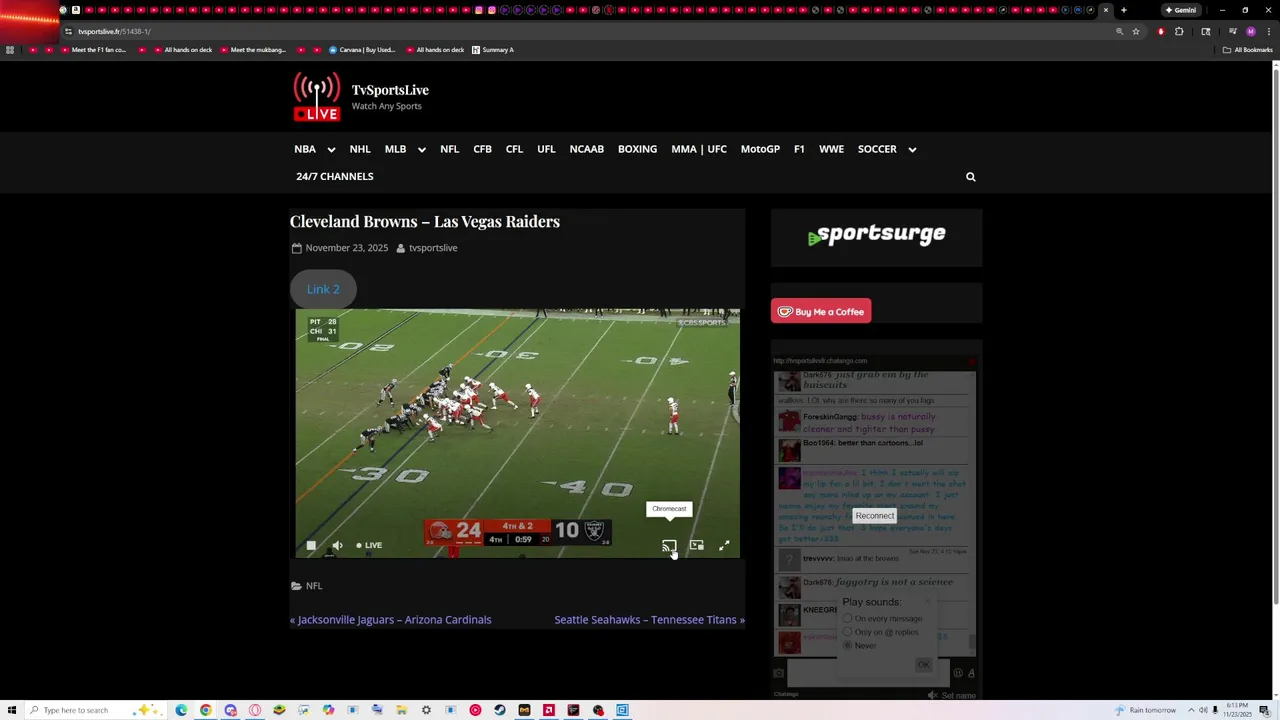Enable picture-in-picture mode in the player
This screenshot has width=1280, height=720.
point(697,545)
